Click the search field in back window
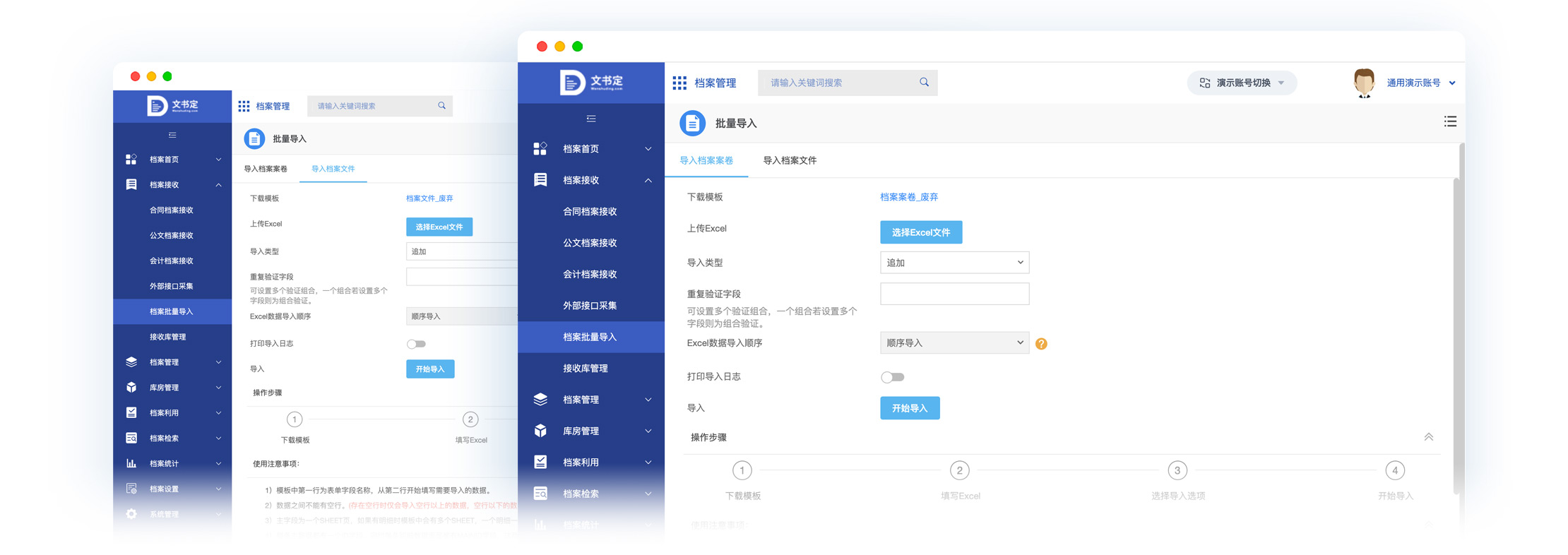The width and height of the screenshot is (1568, 555). tap(380, 106)
